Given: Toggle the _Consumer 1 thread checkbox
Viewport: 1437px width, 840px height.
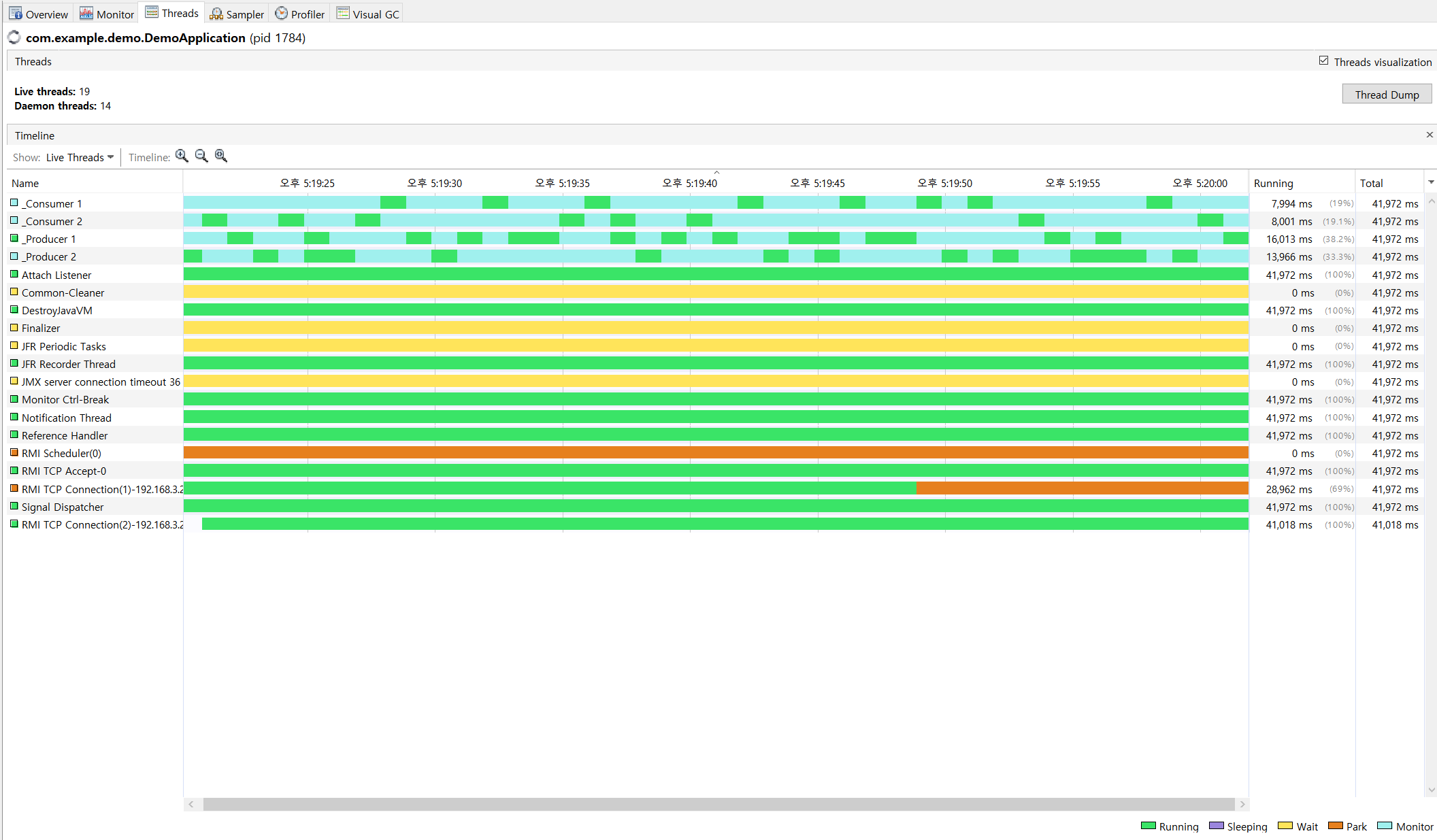Looking at the screenshot, I should [x=14, y=203].
